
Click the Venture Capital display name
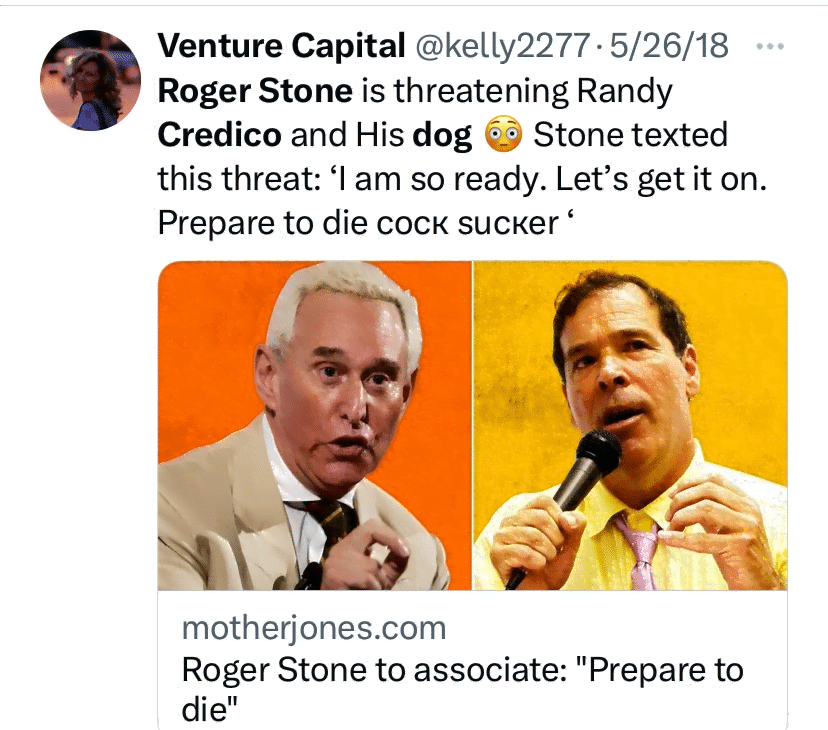[280, 45]
